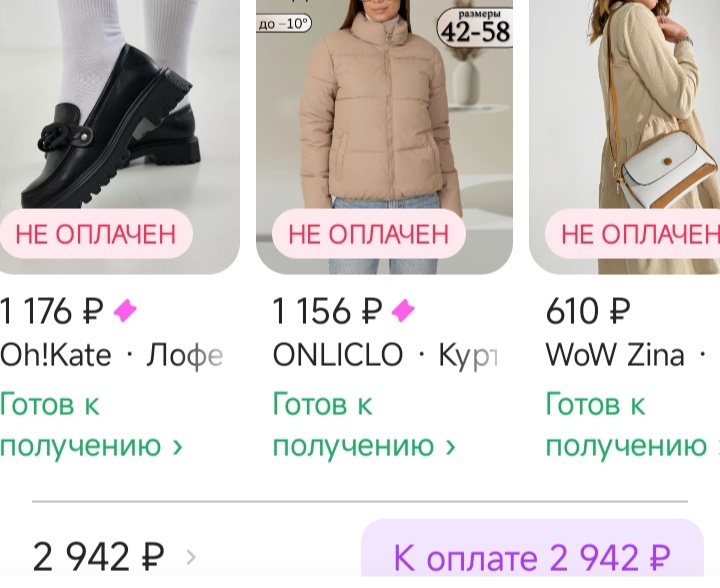Image resolution: width=720 pixels, height=588 pixels.
Task: Open Готов к получению for WoW Zina bag
Action: [x=633, y=425]
